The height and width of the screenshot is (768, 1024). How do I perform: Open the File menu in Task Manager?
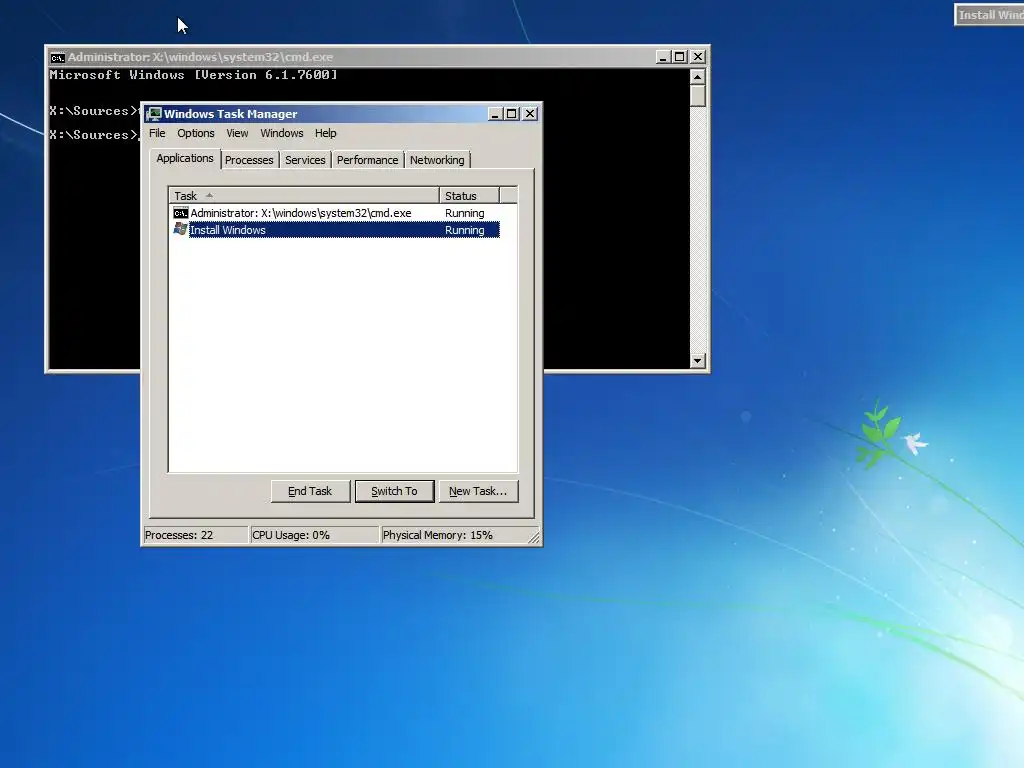(157, 133)
